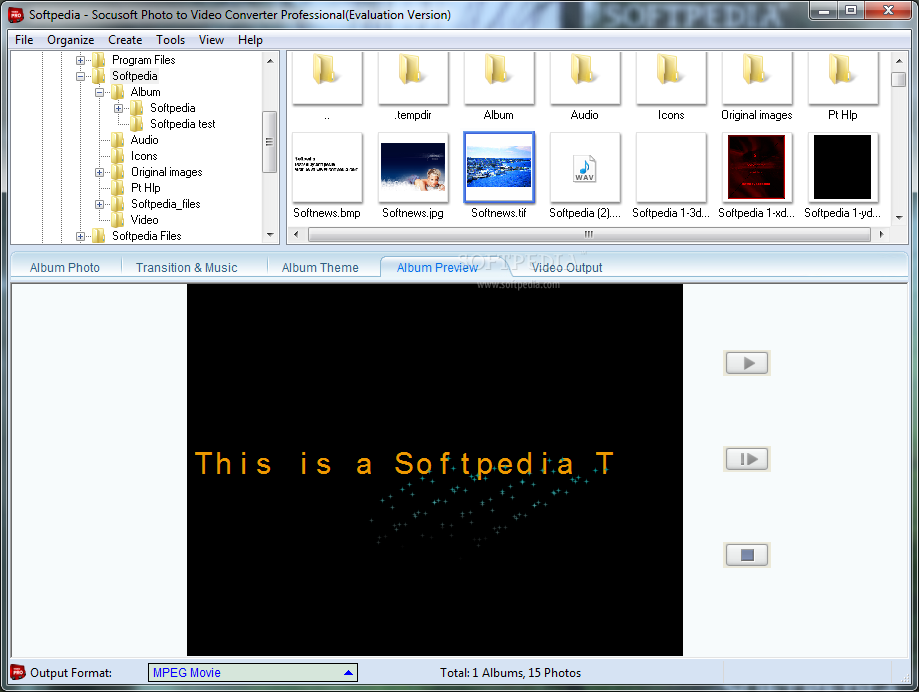This screenshot has width=919, height=692.
Task: Expand the Program Files tree node
Action: click(x=80, y=60)
